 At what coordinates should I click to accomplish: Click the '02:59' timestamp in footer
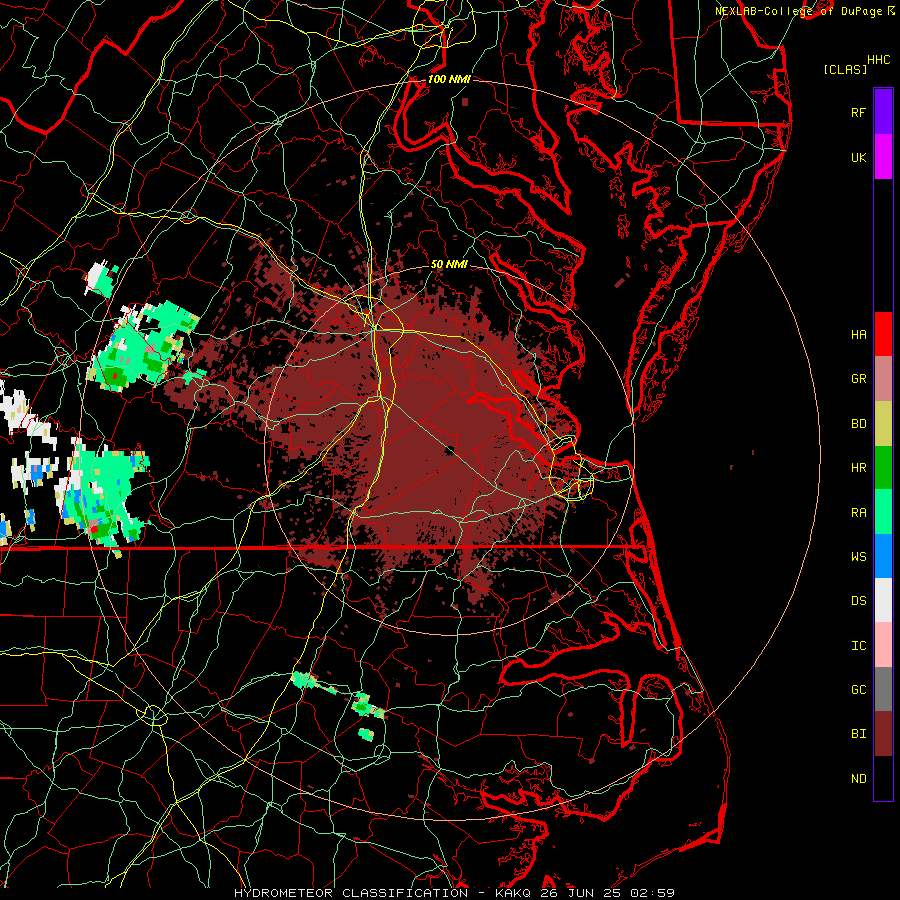point(652,893)
